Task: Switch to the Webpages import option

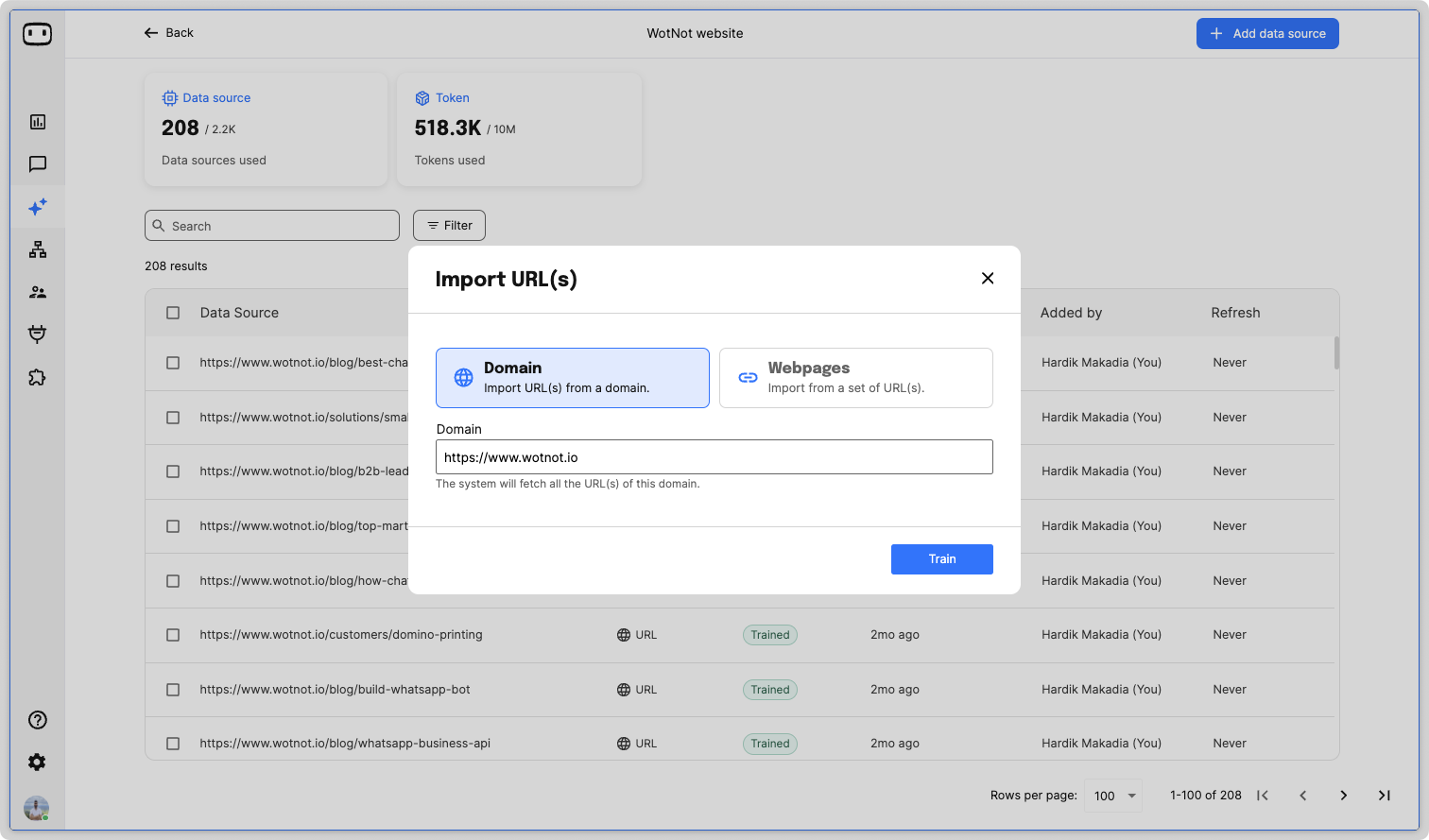Action: [x=855, y=378]
